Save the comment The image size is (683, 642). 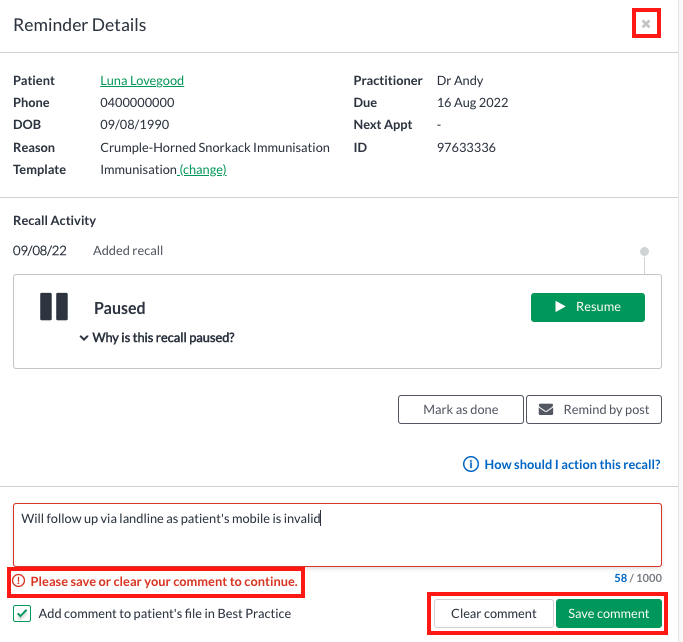(x=609, y=613)
